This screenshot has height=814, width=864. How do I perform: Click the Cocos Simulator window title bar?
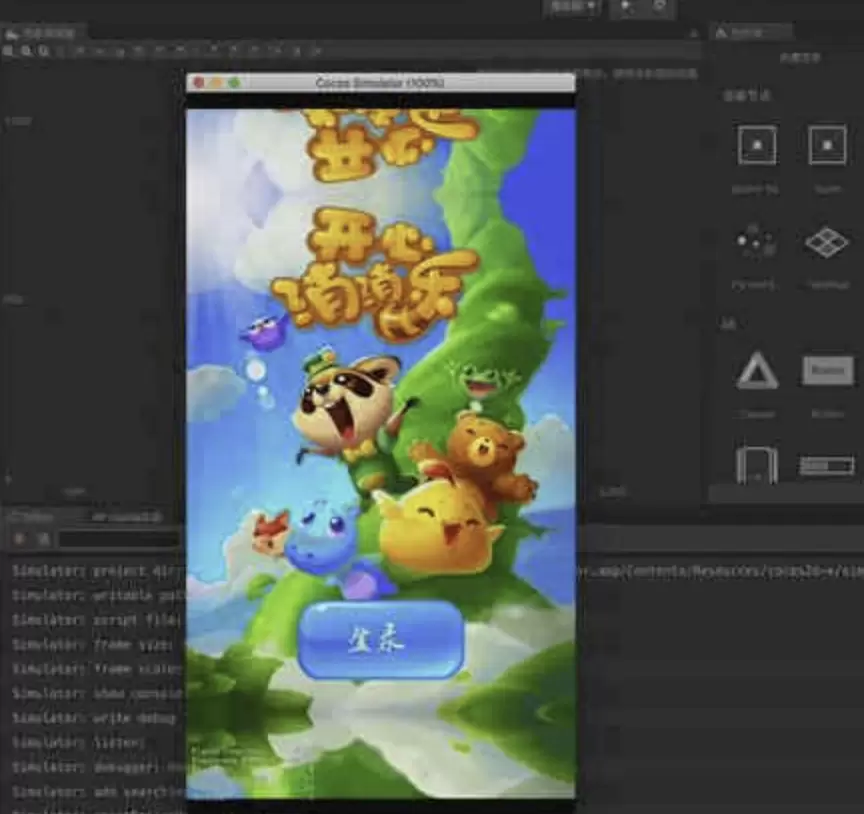pyautogui.click(x=380, y=83)
